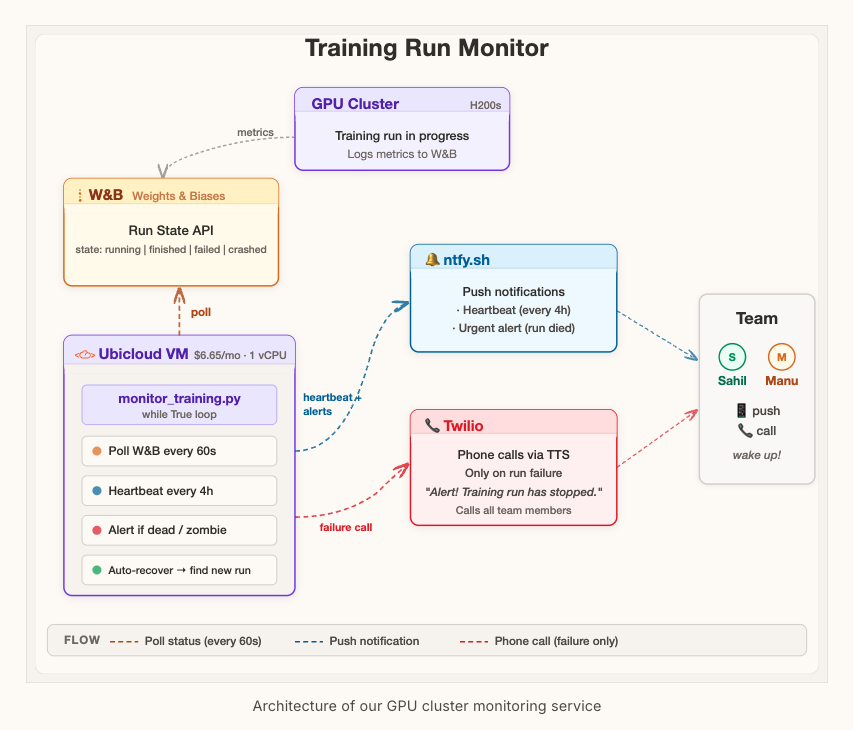
Task: Click Calls all team members text
Action: (x=514, y=510)
